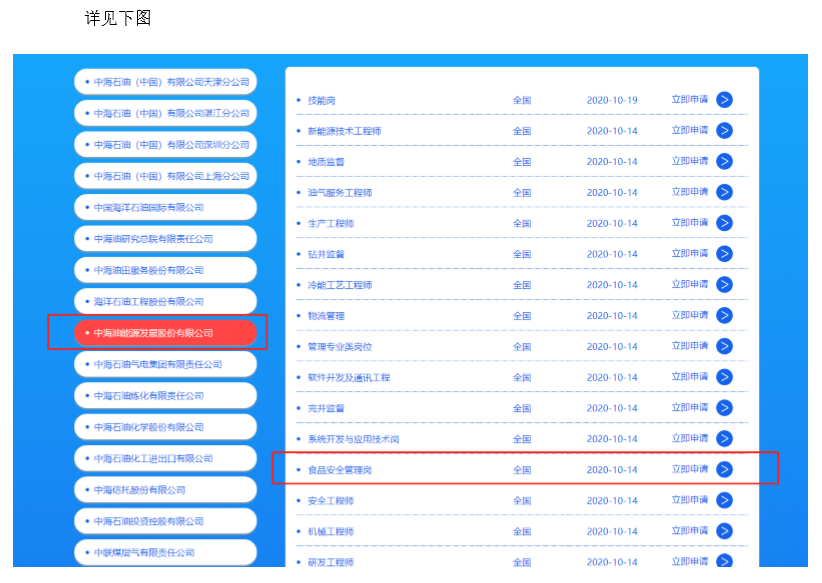Select 中海石油(中国)有限公司天津分公司 in company list
Screen dimensions: 822x583
point(165,82)
